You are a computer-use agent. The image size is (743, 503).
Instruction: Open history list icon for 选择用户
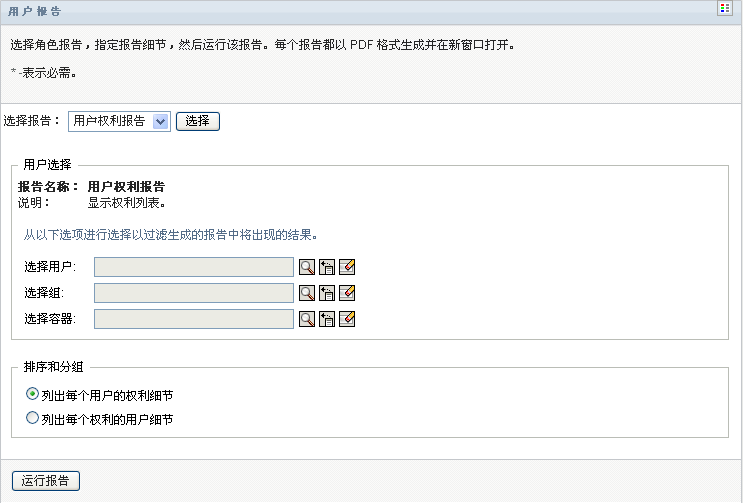327,266
